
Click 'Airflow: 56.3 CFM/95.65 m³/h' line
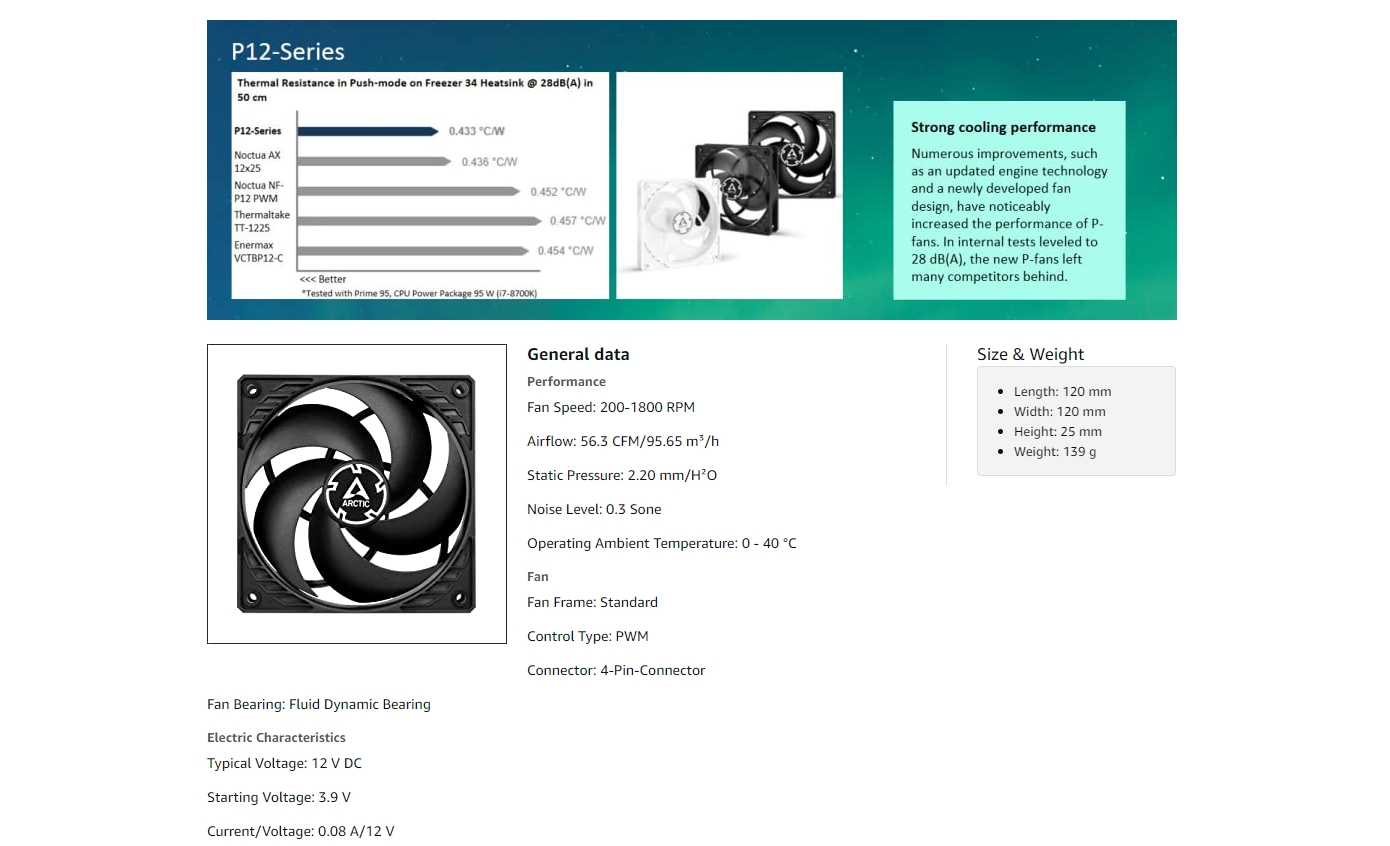623,441
